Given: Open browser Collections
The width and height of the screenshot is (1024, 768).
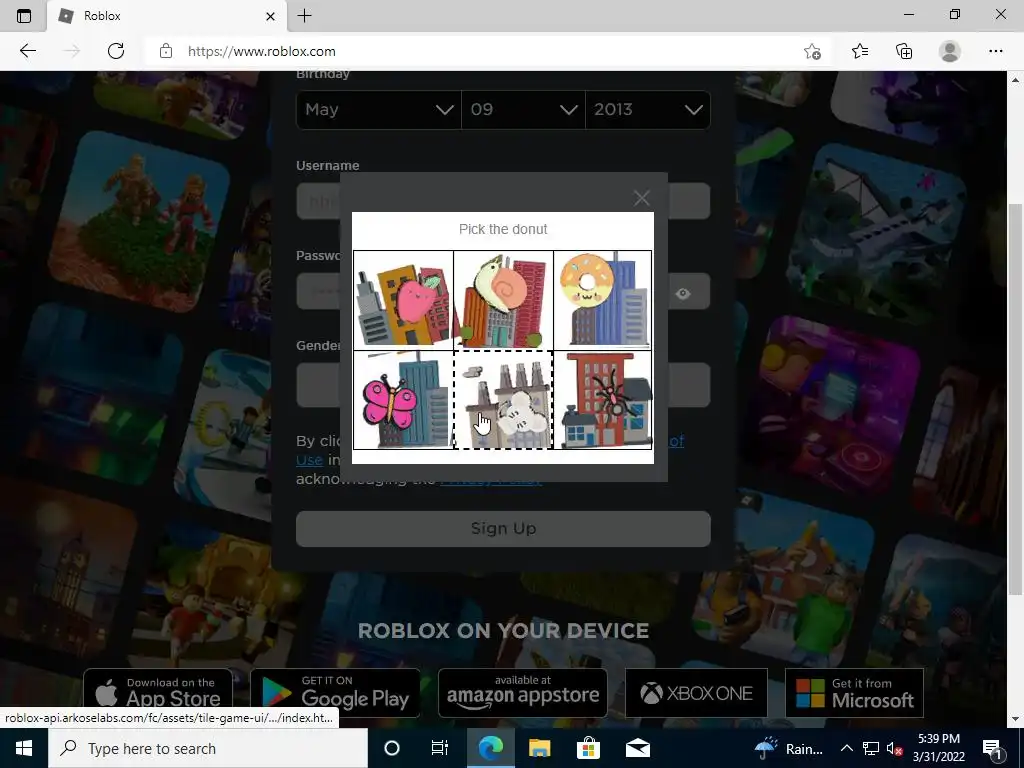Looking at the screenshot, I should pyautogui.click(x=904, y=51).
